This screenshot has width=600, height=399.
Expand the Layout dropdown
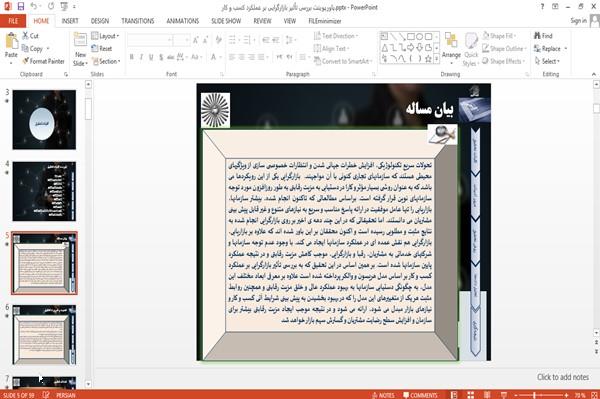(x=105, y=36)
